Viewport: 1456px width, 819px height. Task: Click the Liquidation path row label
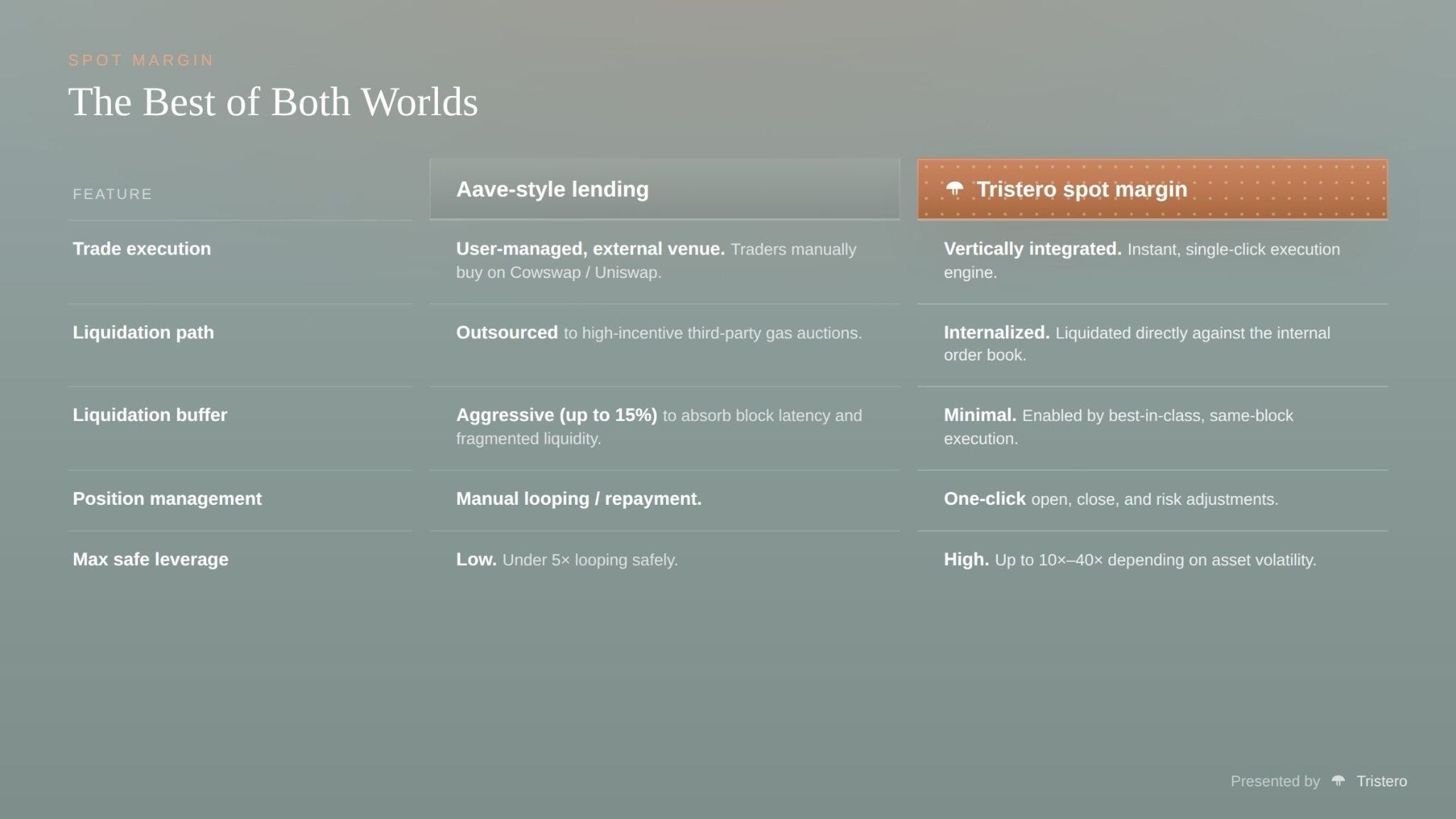click(143, 332)
